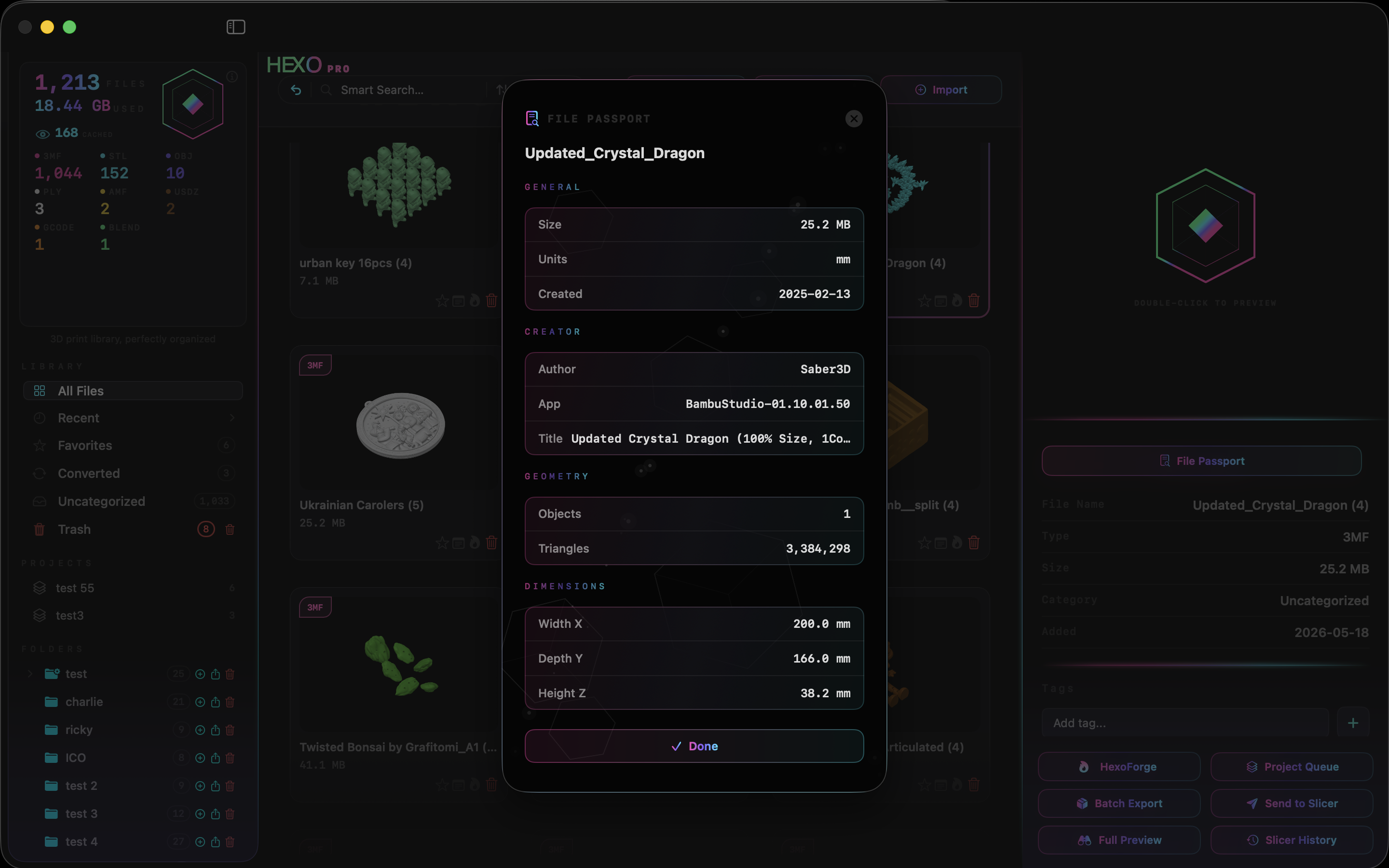The height and width of the screenshot is (868, 1389).
Task: Open the ICO folder
Action: pos(75,758)
